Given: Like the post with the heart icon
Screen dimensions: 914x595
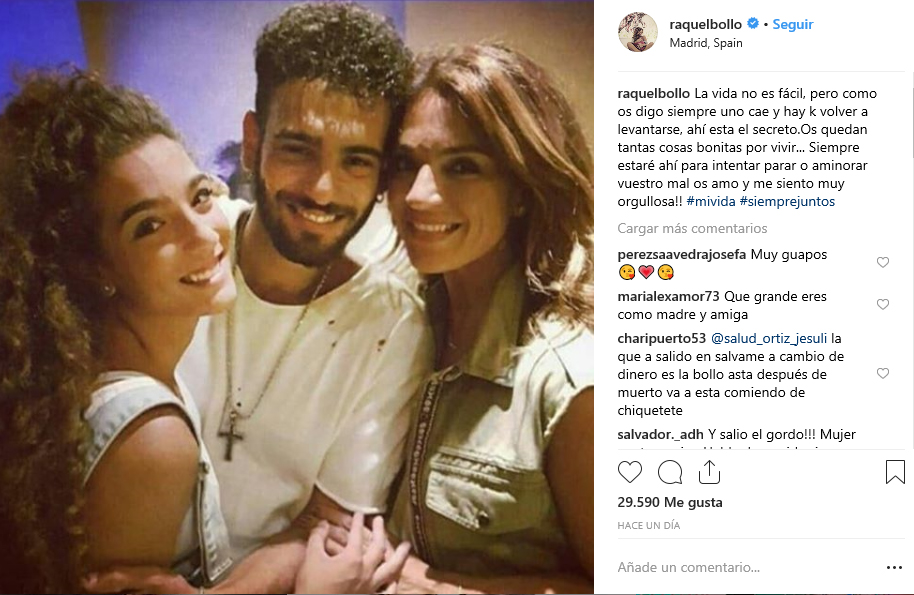Looking at the screenshot, I should click(630, 472).
